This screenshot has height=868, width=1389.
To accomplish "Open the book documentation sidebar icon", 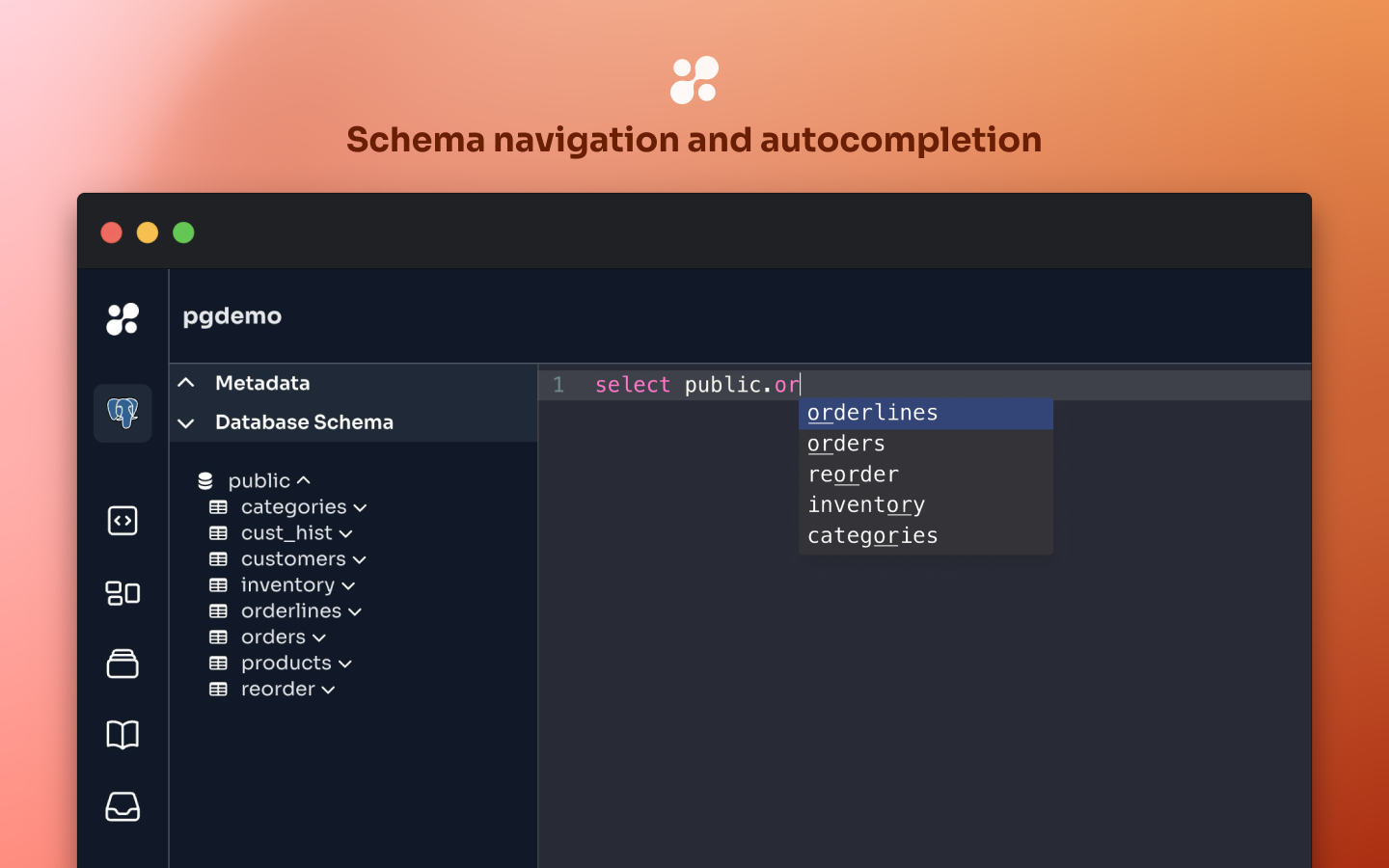I will [123, 735].
